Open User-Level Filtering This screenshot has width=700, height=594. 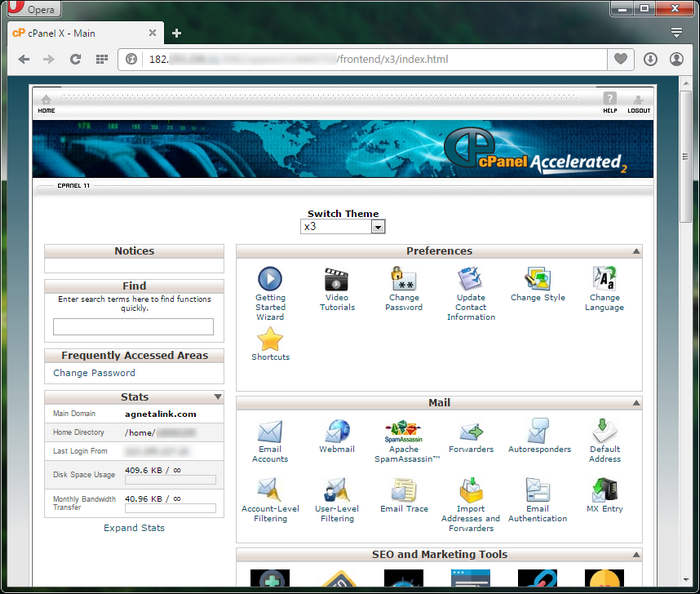tap(336, 490)
